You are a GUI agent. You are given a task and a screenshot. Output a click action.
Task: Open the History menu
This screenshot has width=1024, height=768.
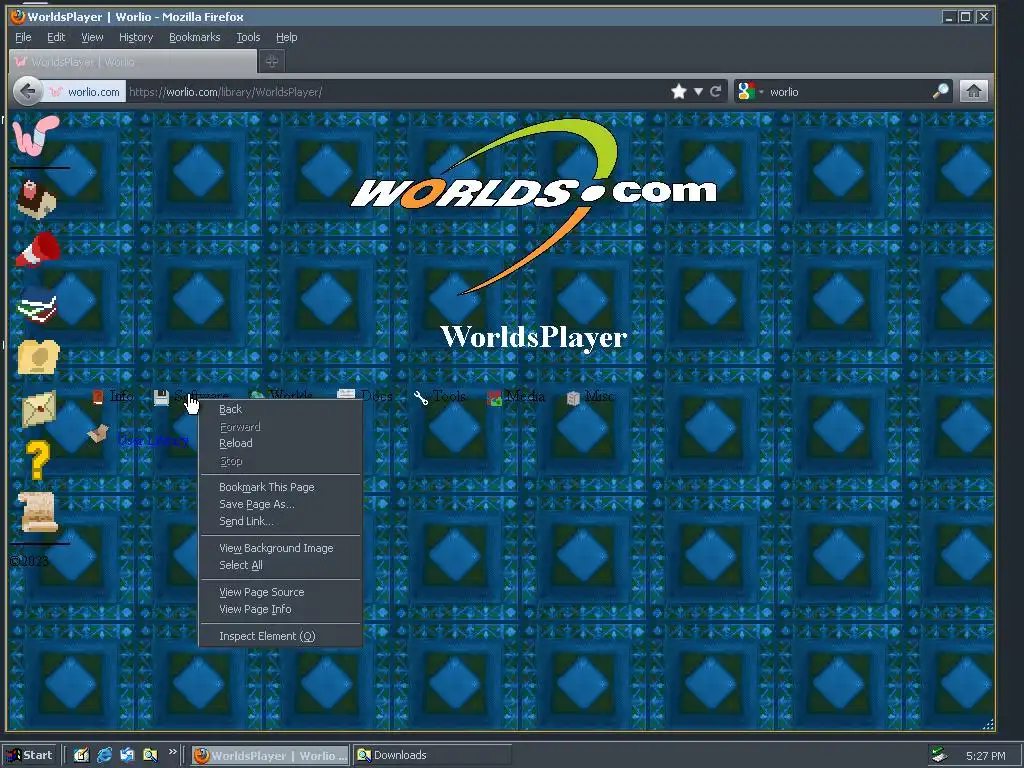[136, 37]
